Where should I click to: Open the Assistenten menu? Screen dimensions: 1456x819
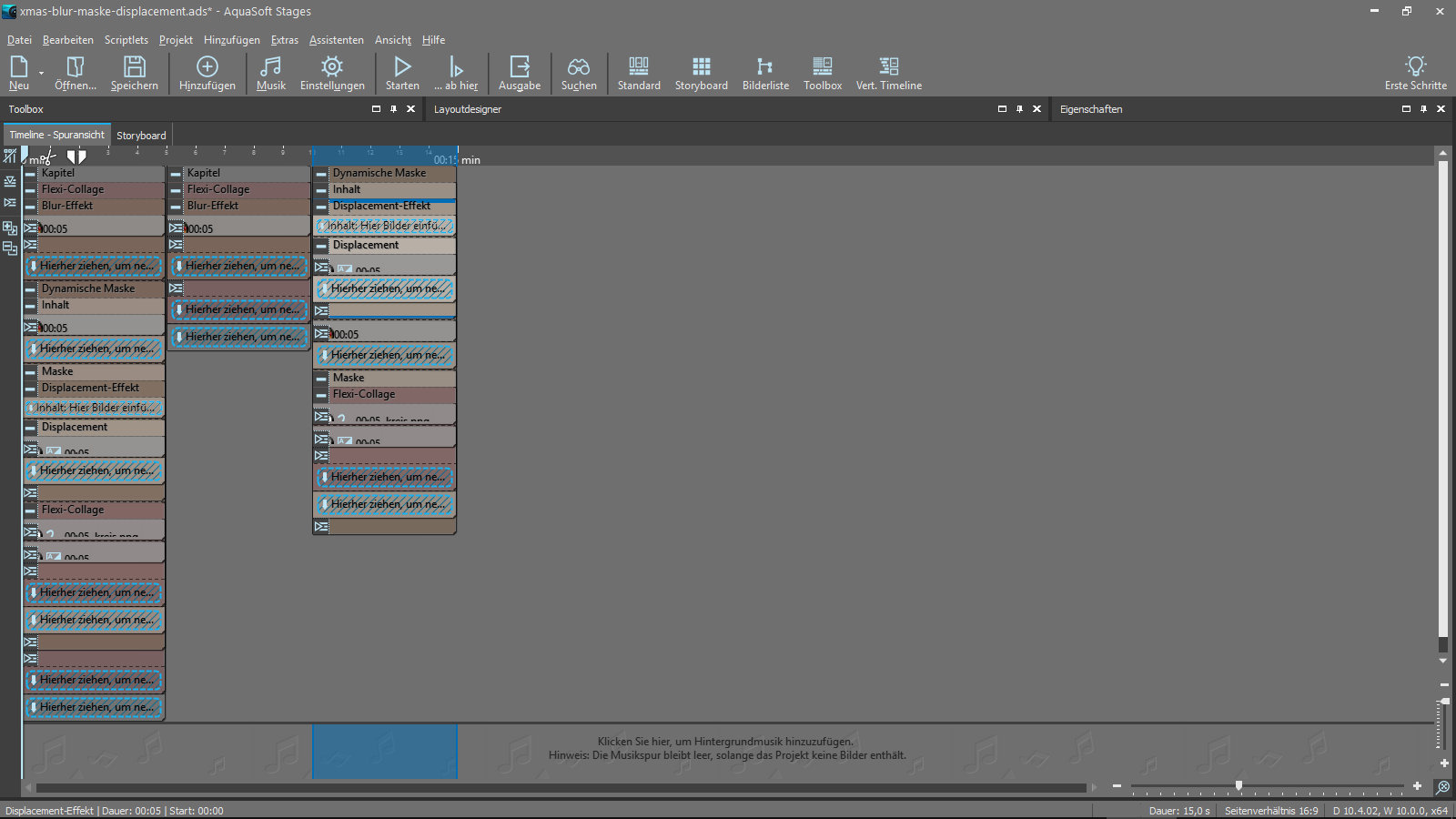(x=336, y=40)
